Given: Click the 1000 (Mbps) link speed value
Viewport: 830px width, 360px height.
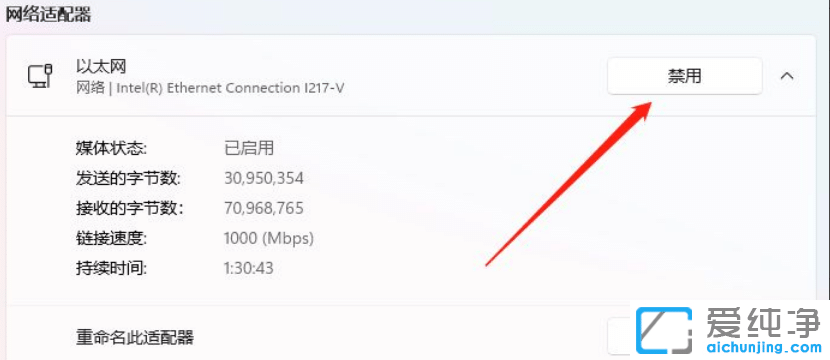Looking at the screenshot, I should coord(269,238).
